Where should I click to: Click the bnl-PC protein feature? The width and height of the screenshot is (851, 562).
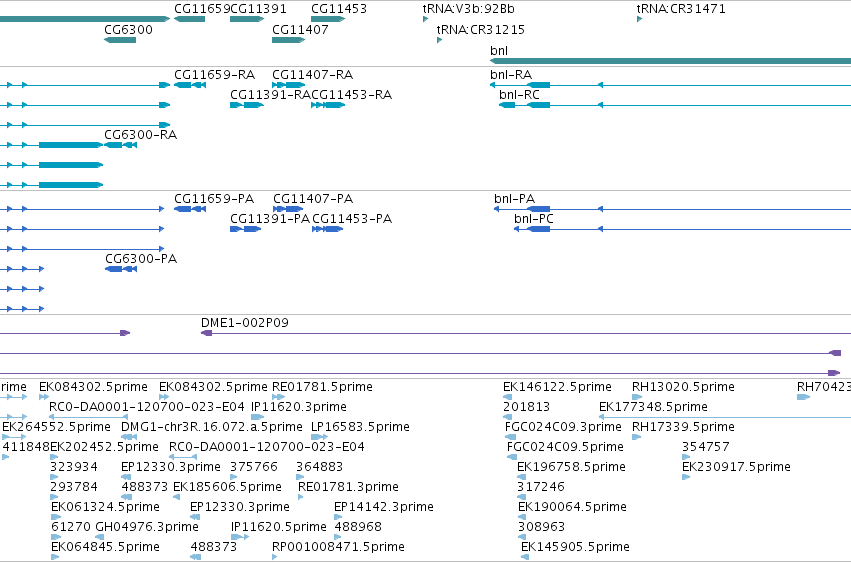pyautogui.click(x=682, y=229)
